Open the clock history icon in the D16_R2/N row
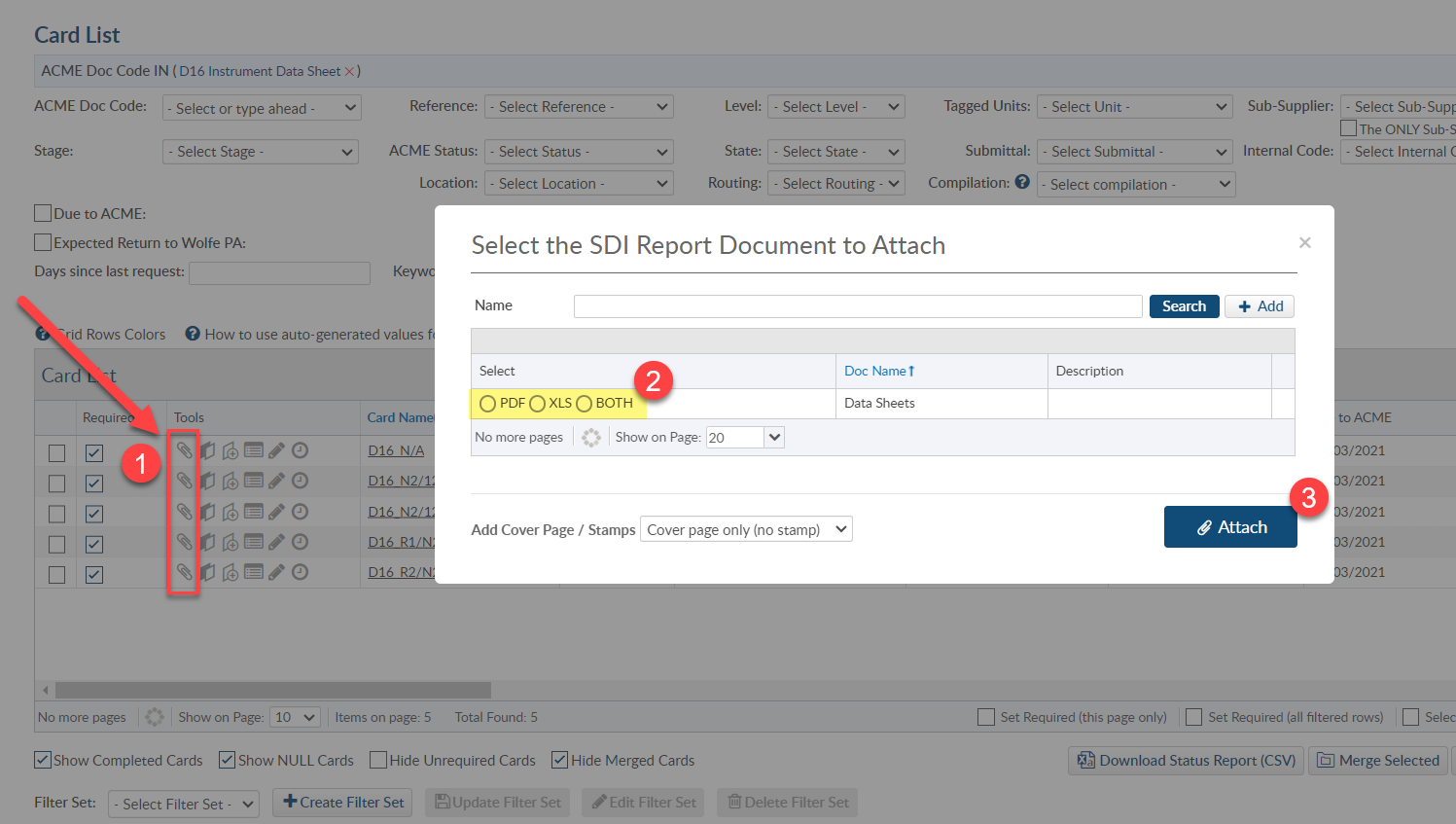 coord(301,572)
